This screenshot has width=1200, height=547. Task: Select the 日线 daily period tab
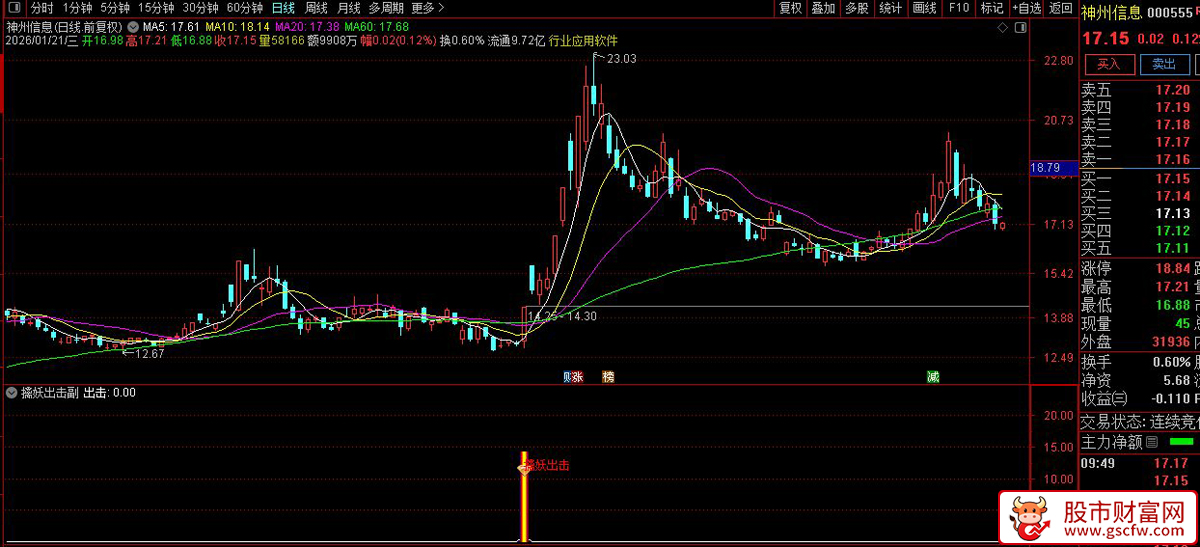click(x=283, y=8)
